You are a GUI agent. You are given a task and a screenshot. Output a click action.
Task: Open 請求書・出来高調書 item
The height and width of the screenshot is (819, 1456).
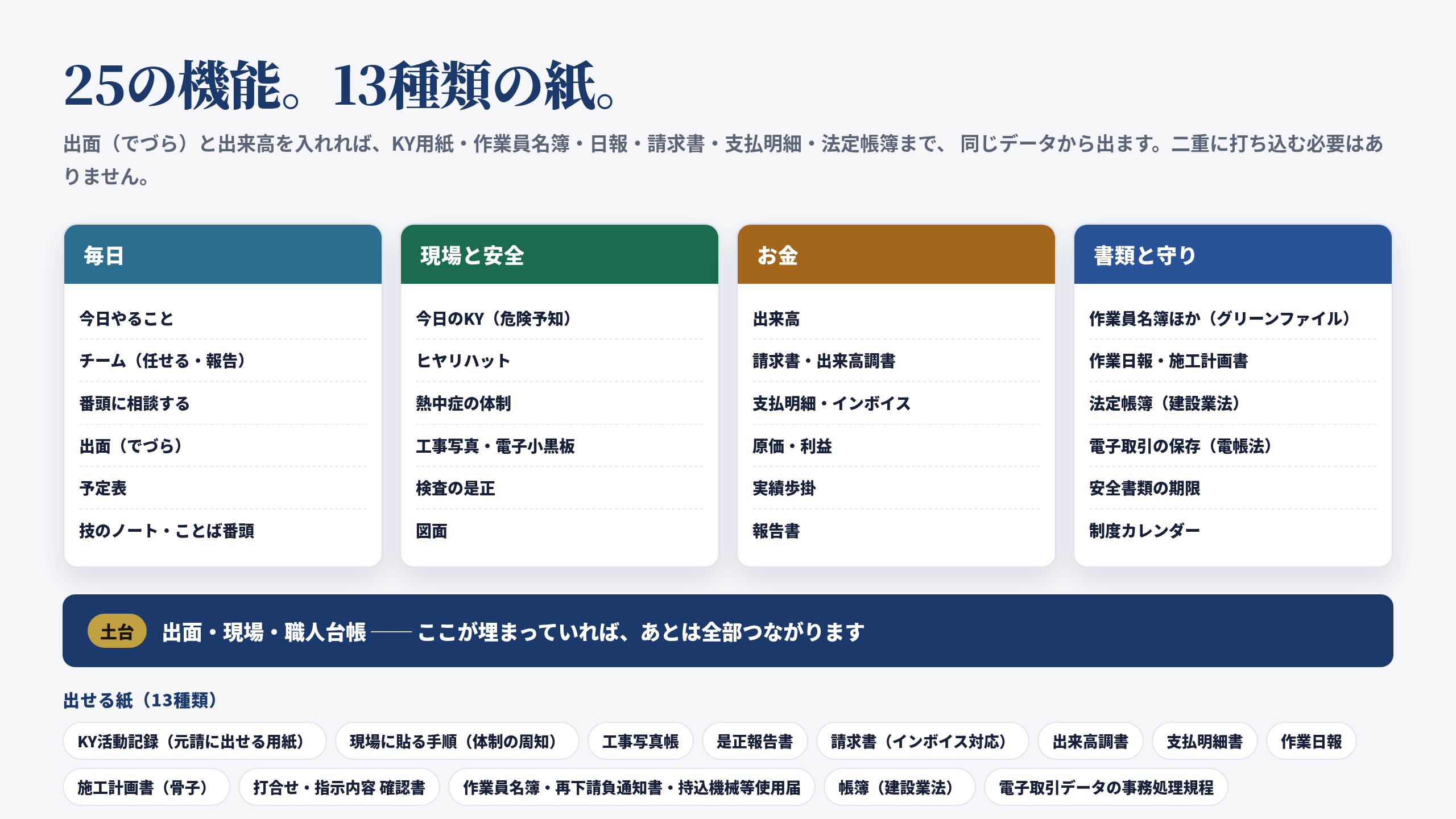(x=896, y=361)
